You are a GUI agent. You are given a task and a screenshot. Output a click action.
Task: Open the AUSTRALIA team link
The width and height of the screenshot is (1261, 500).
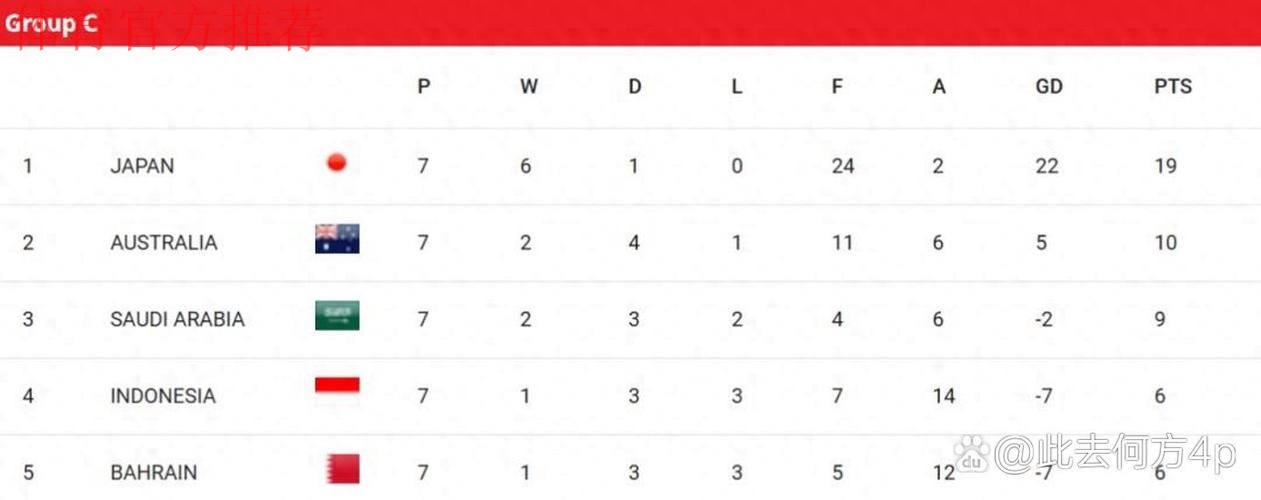(164, 243)
